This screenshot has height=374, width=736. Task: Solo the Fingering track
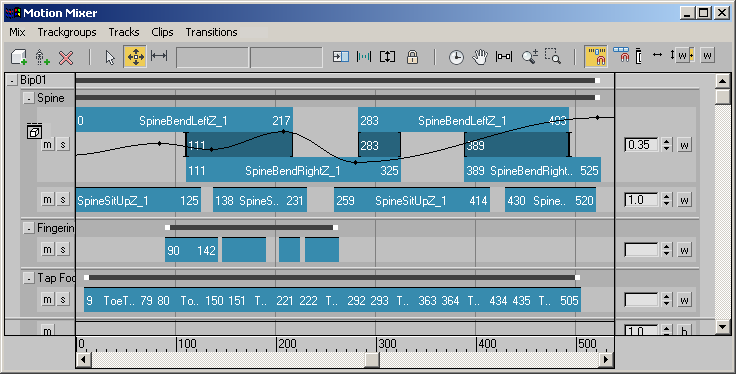coord(63,249)
